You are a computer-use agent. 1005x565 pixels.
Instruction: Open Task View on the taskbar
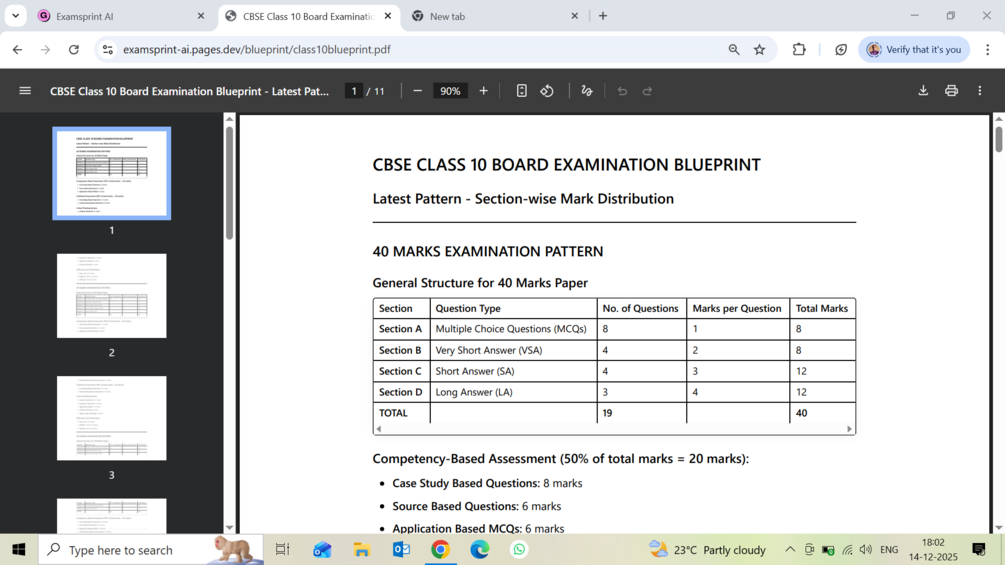pos(283,550)
